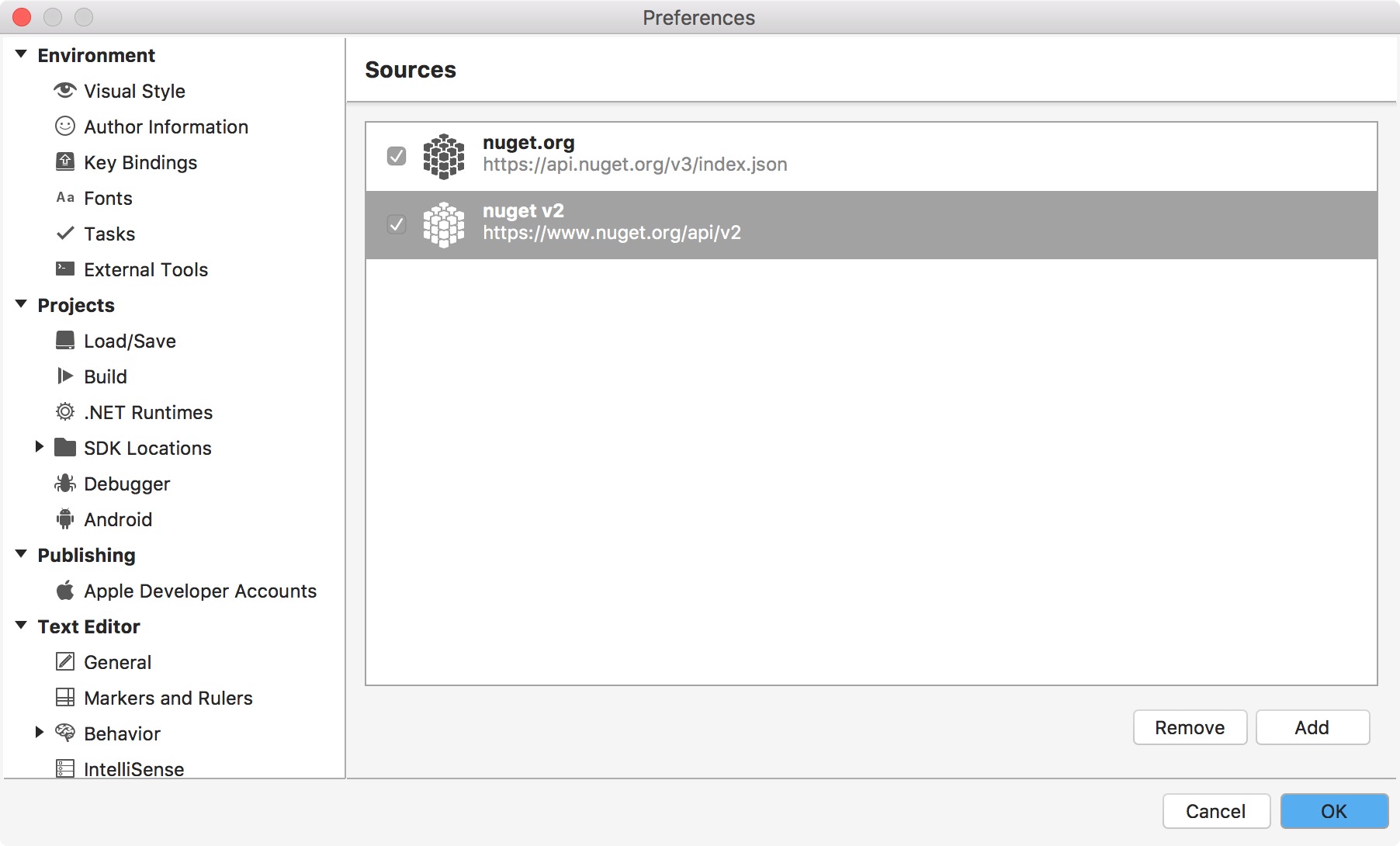
Task: Uncheck the nuget.org source checkbox
Action: pyautogui.click(x=397, y=156)
